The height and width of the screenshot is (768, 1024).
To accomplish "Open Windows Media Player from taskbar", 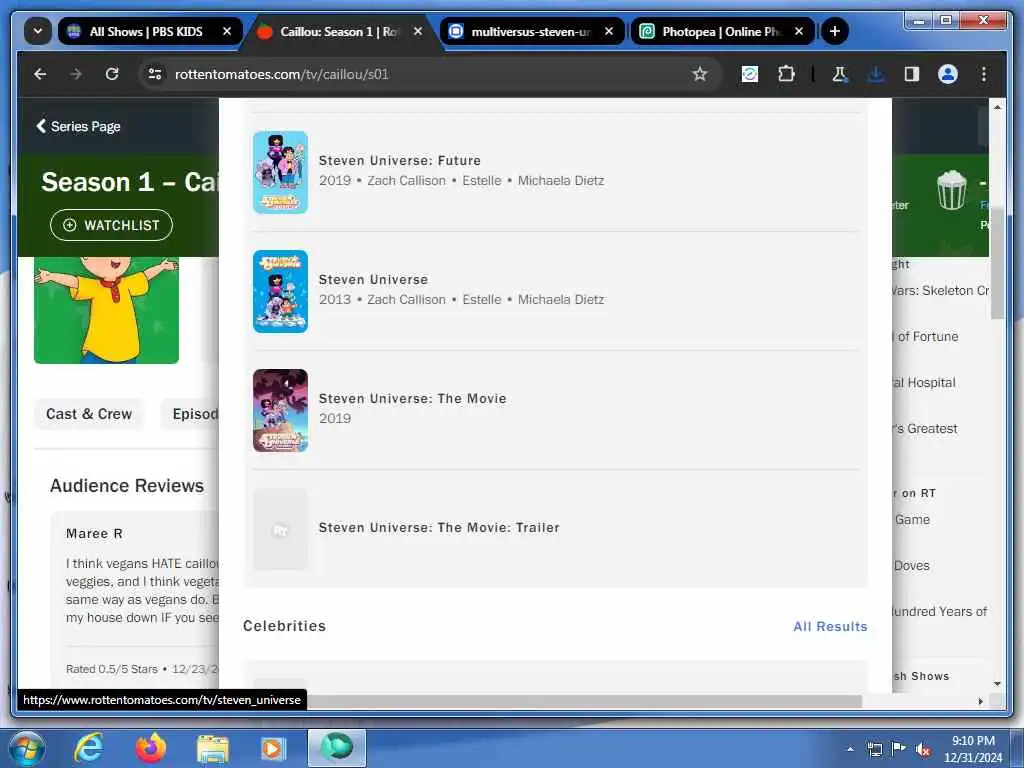I will [x=273, y=748].
